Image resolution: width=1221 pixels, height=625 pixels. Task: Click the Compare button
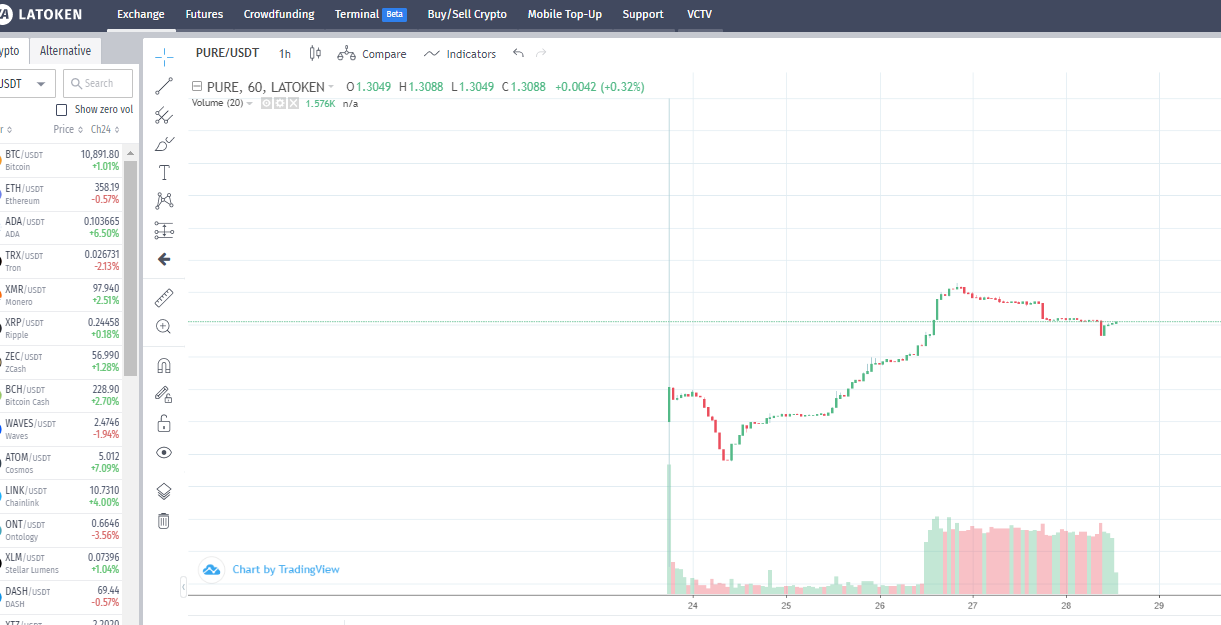(372, 54)
